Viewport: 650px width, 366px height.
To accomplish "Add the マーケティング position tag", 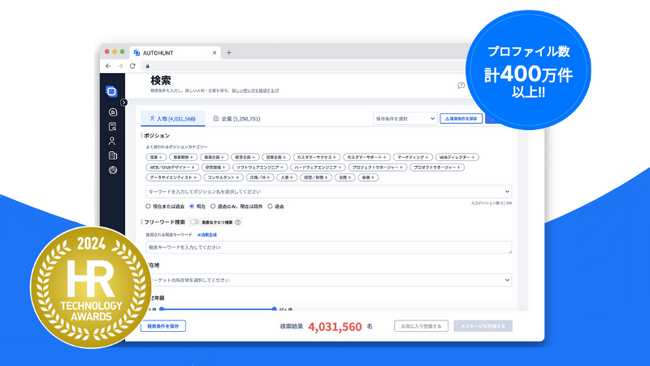I will (x=413, y=157).
